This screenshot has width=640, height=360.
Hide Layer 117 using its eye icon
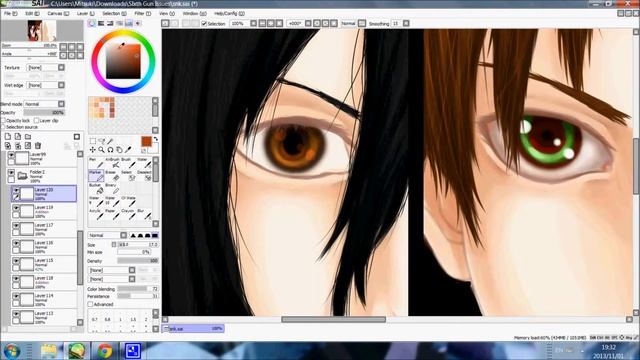coord(16,226)
